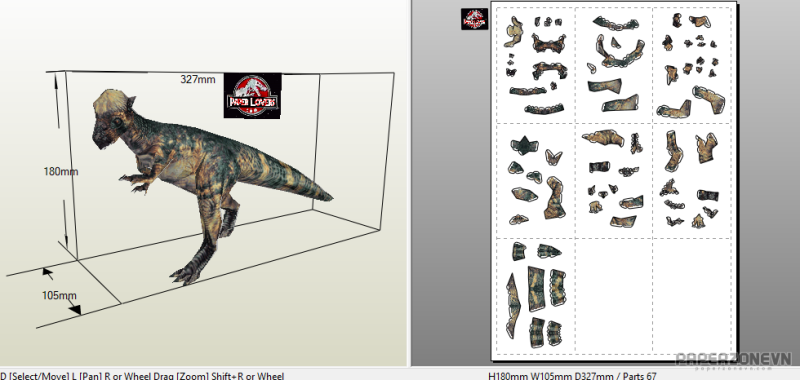Click the empty bottom-right page of the layout
This screenshot has width=800, height=380.
(693, 296)
